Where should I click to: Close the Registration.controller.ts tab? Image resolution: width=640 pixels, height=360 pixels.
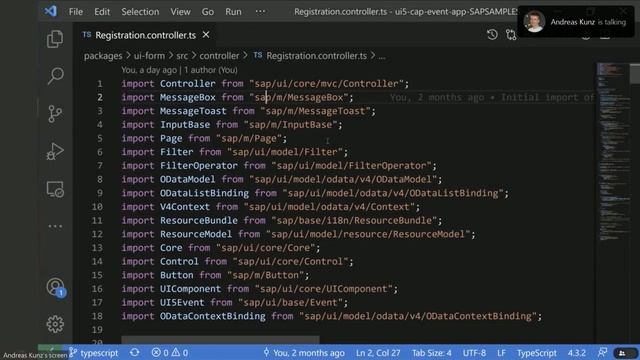coord(206,35)
